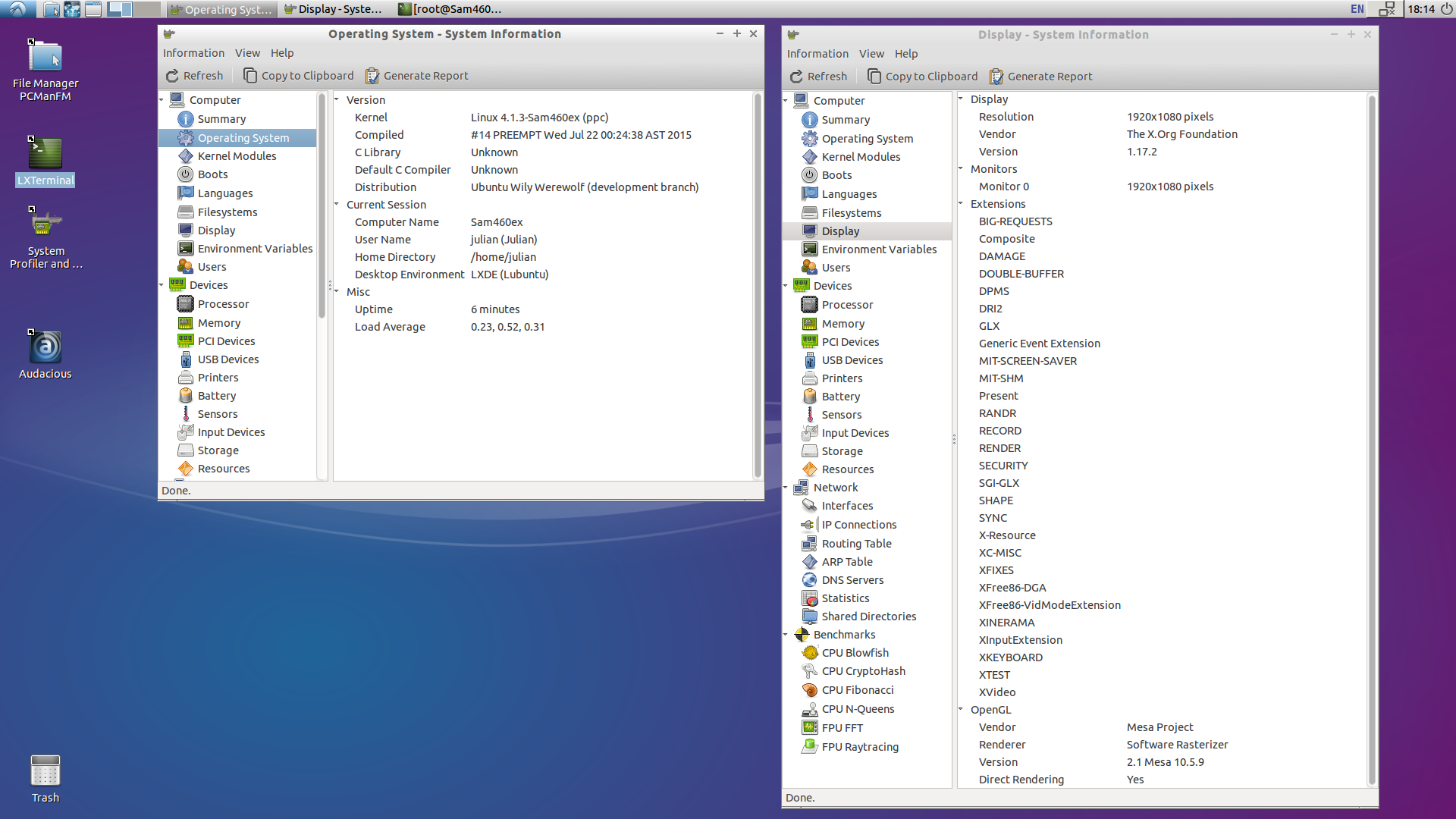Screen dimensions: 1456x819
Task: Select Routing Table under Network
Action: click(856, 544)
